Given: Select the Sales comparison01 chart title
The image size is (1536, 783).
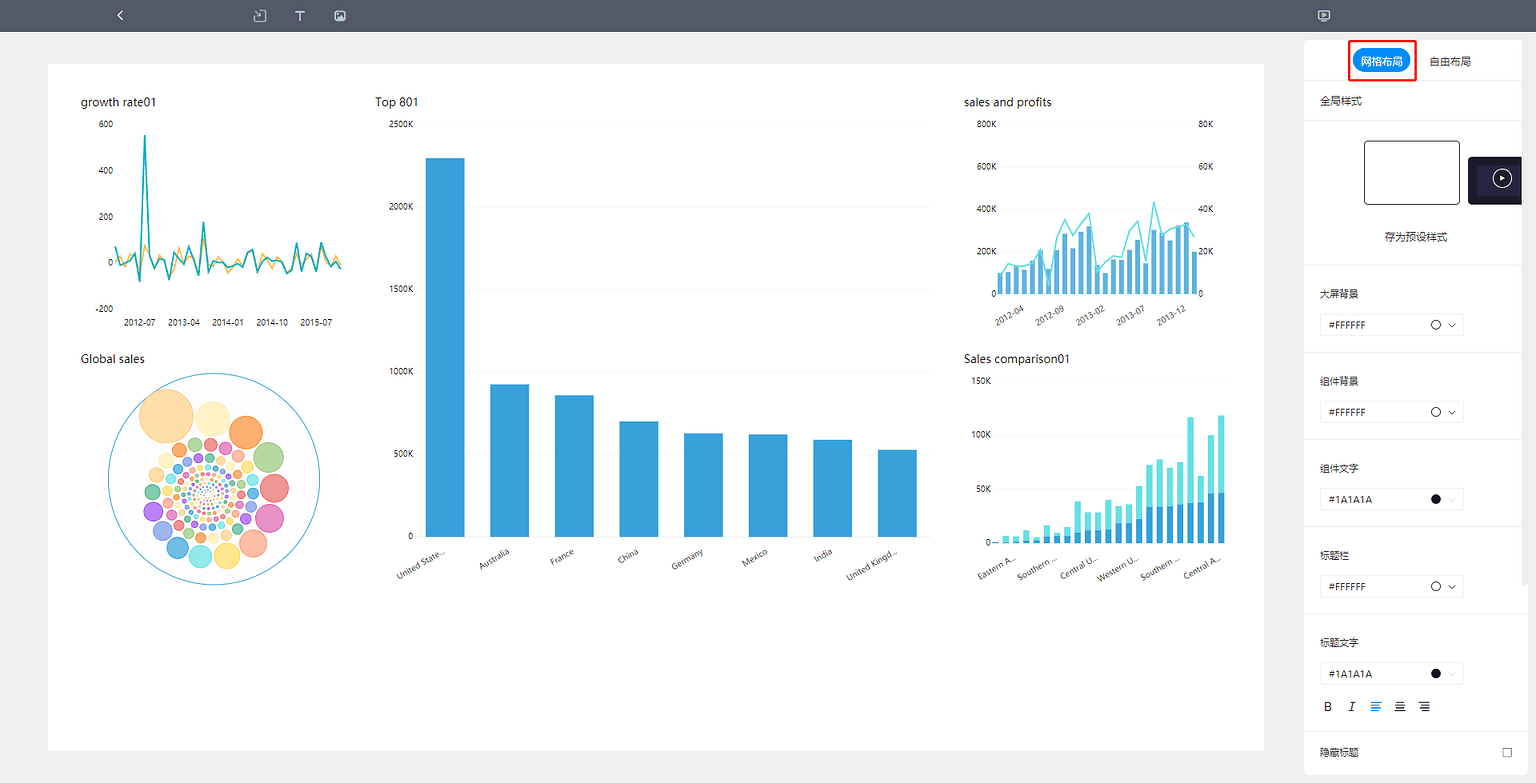Looking at the screenshot, I should [1017, 359].
